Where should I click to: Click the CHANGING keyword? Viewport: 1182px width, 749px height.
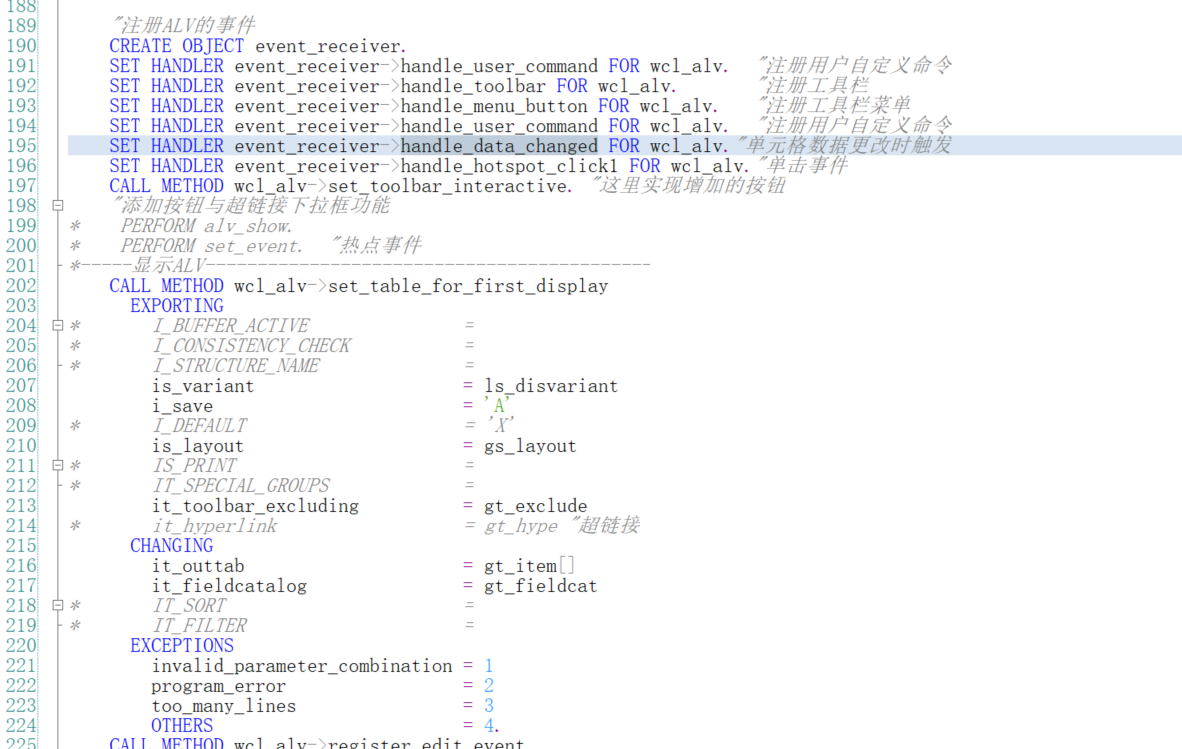[x=171, y=546]
